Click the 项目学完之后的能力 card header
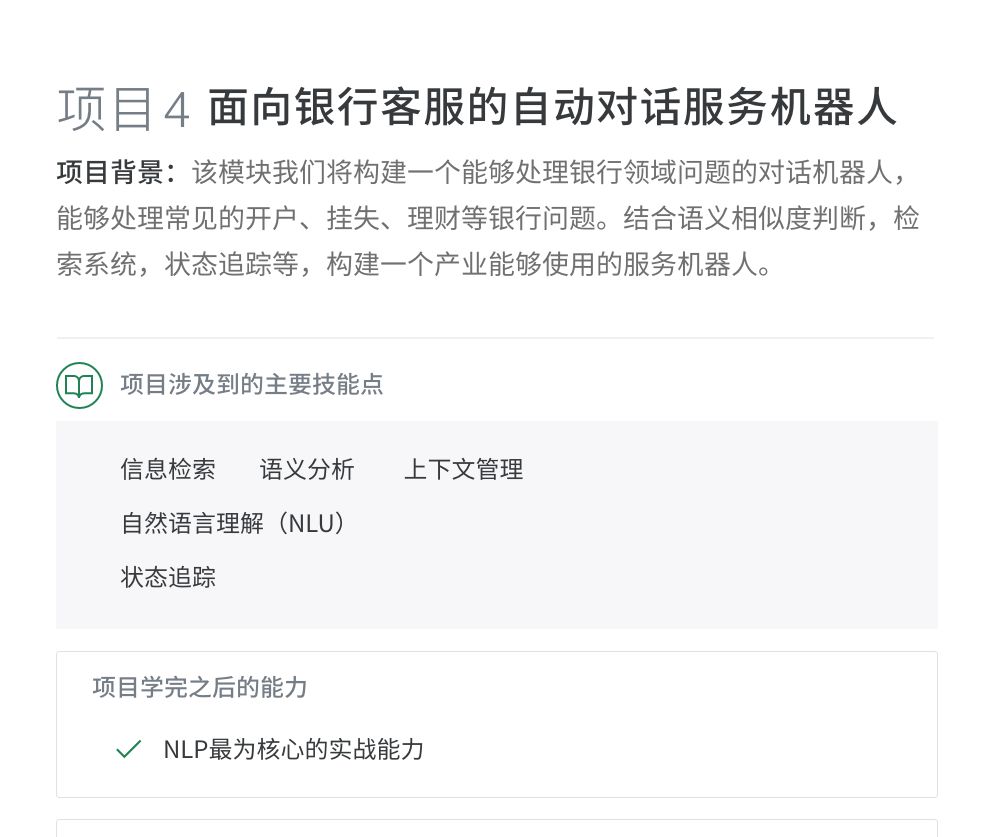Image resolution: width=1000 pixels, height=837 pixels. coord(200,687)
